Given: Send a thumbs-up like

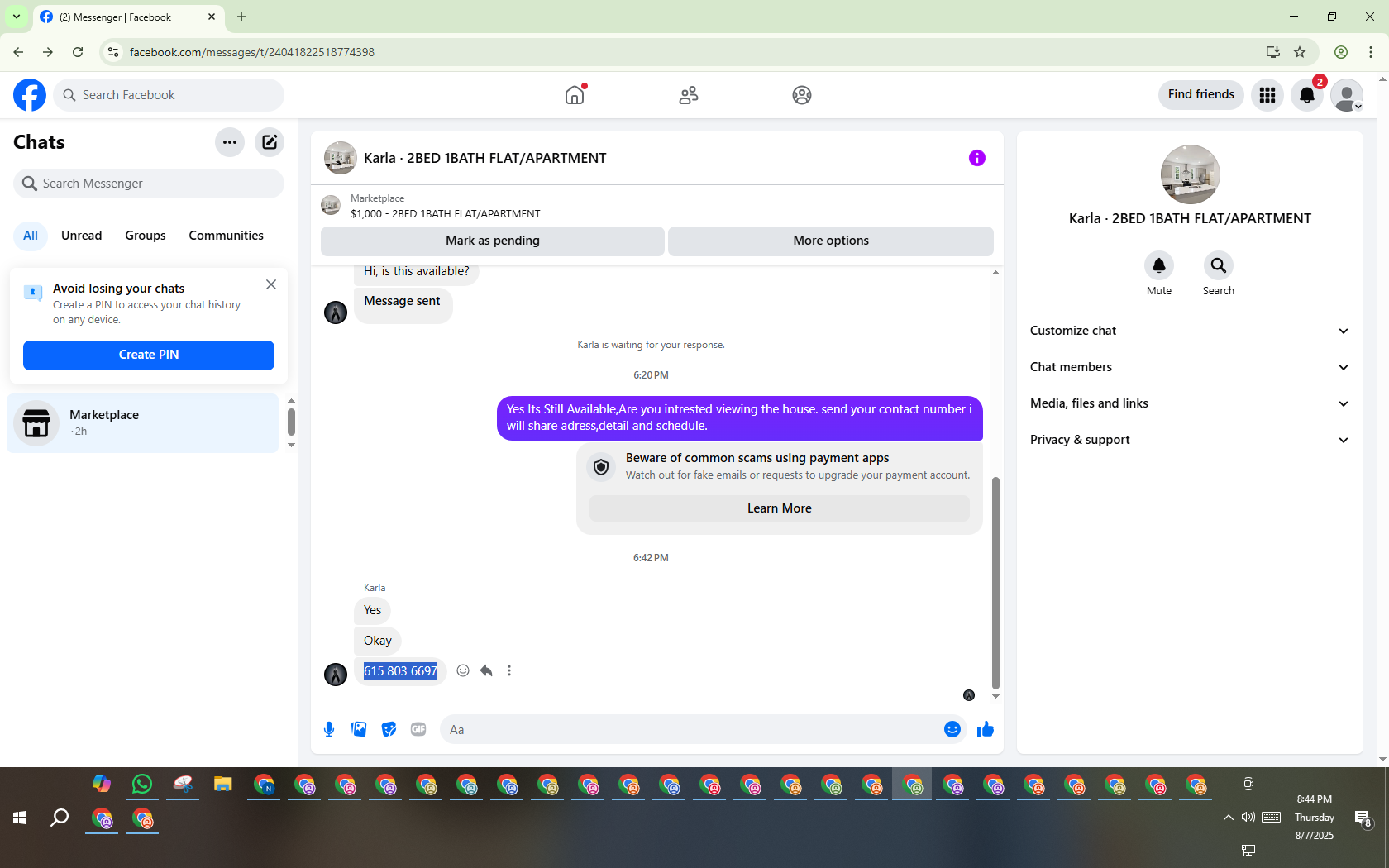Looking at the screenshot, I should point(986,729).
